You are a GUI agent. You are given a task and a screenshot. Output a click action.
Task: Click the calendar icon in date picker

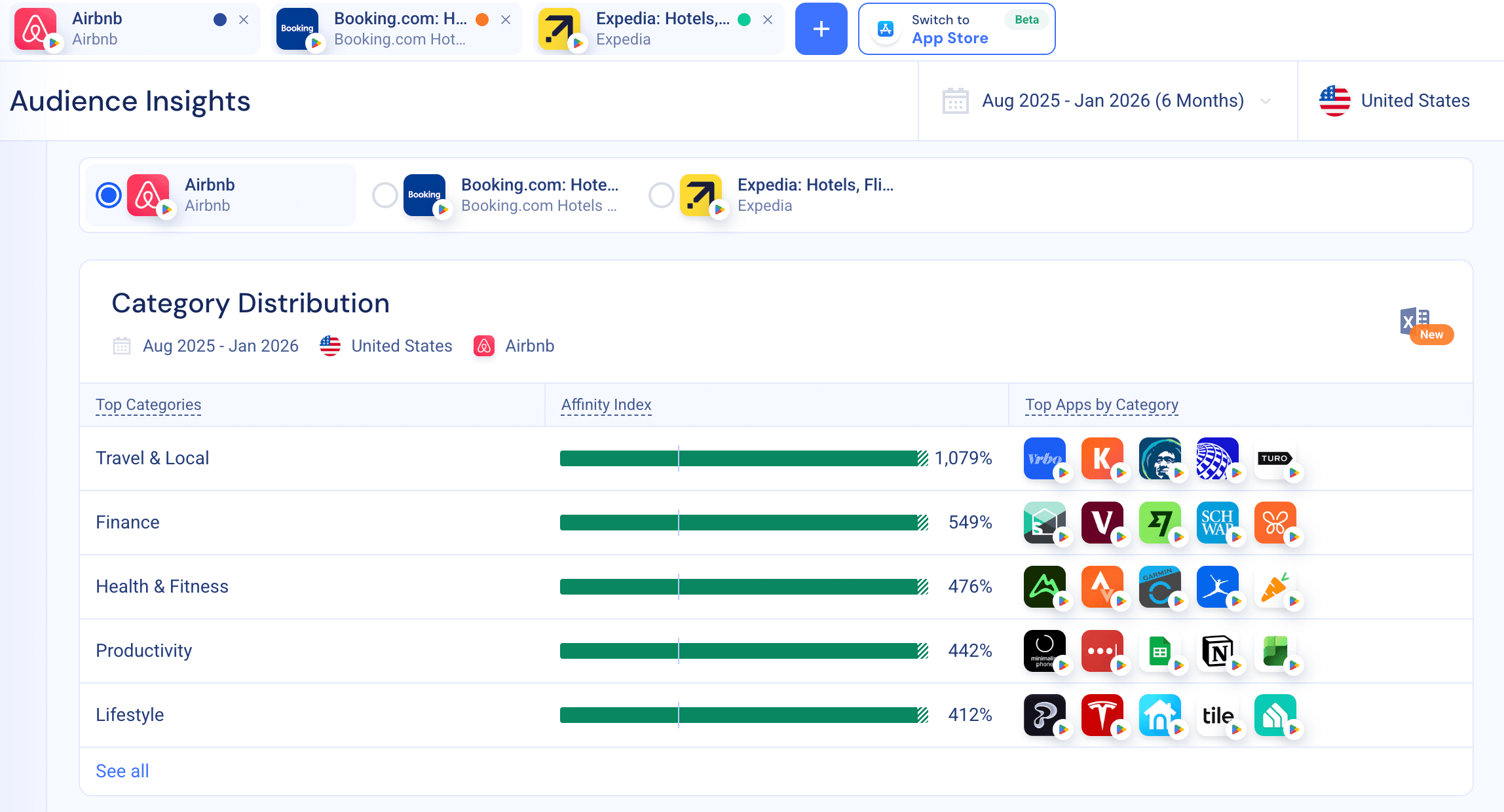(955, 101)
